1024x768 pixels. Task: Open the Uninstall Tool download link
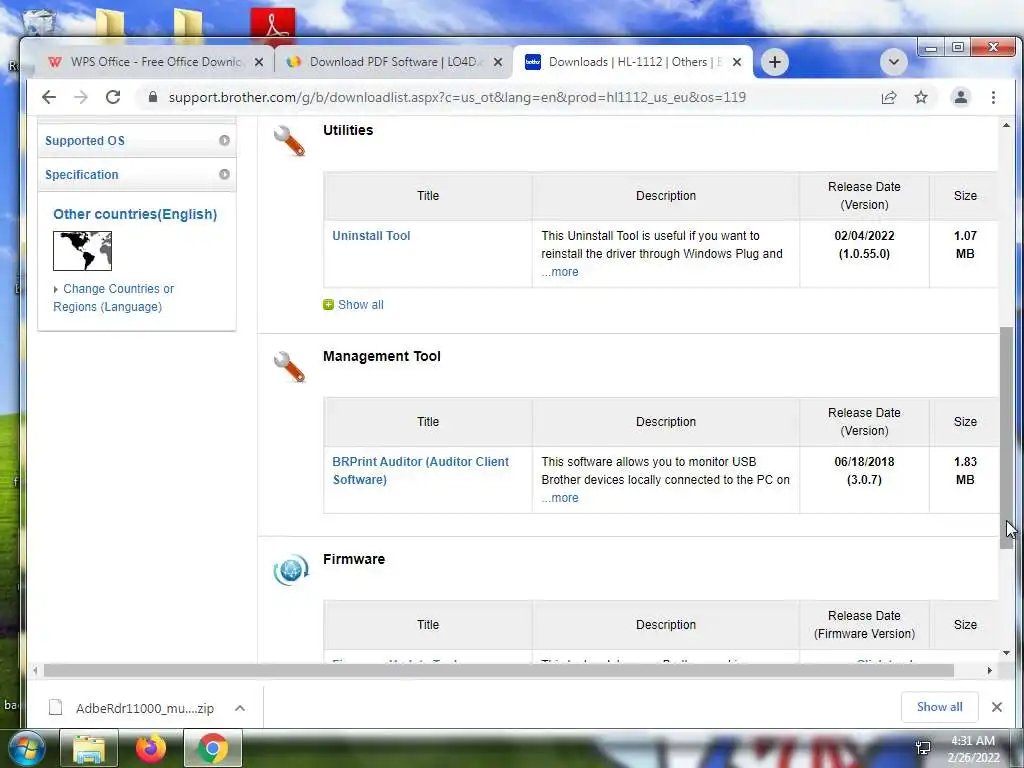click(371, 236)
